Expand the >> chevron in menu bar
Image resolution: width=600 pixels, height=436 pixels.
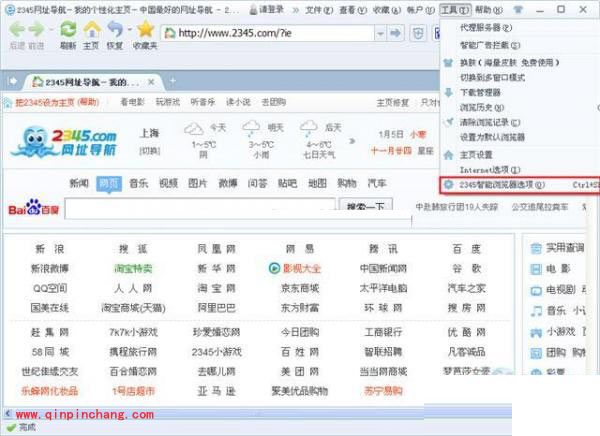coord(295,10)
